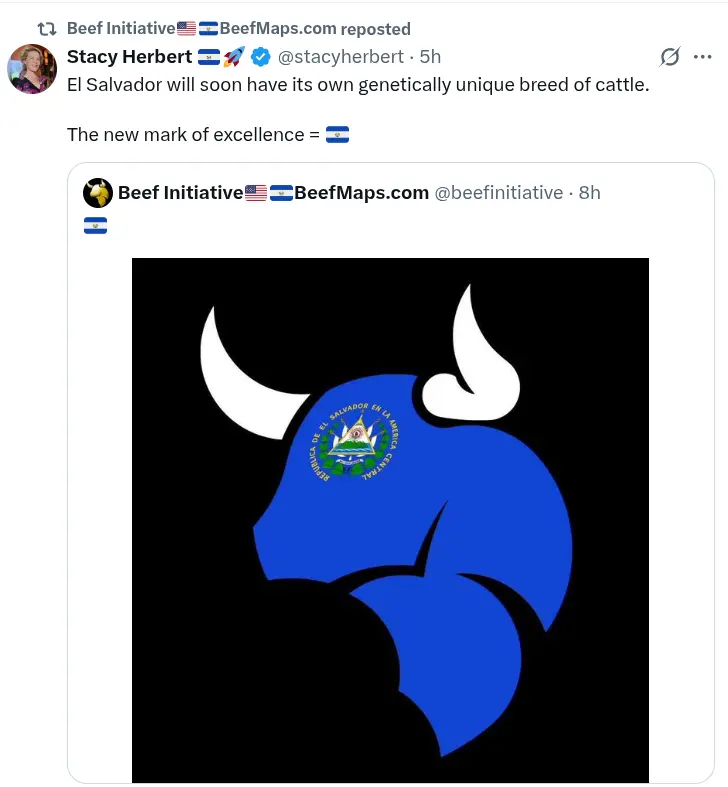
Task: Click the quoted post's Beef Initiative BeefMaps.com name
Action: click(273, 192)
